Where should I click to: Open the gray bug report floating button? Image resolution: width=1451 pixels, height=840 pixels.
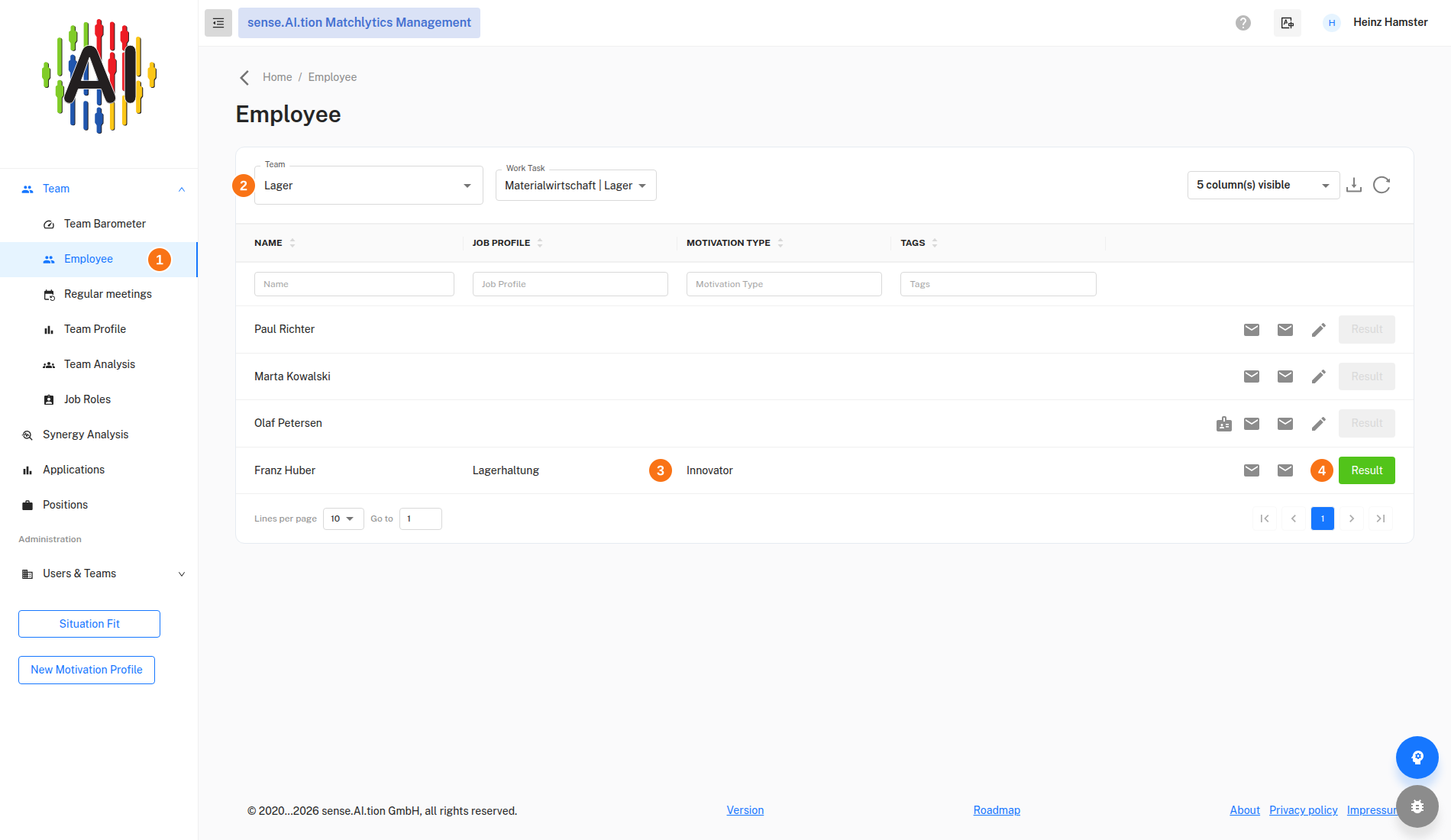[1417, 806]
